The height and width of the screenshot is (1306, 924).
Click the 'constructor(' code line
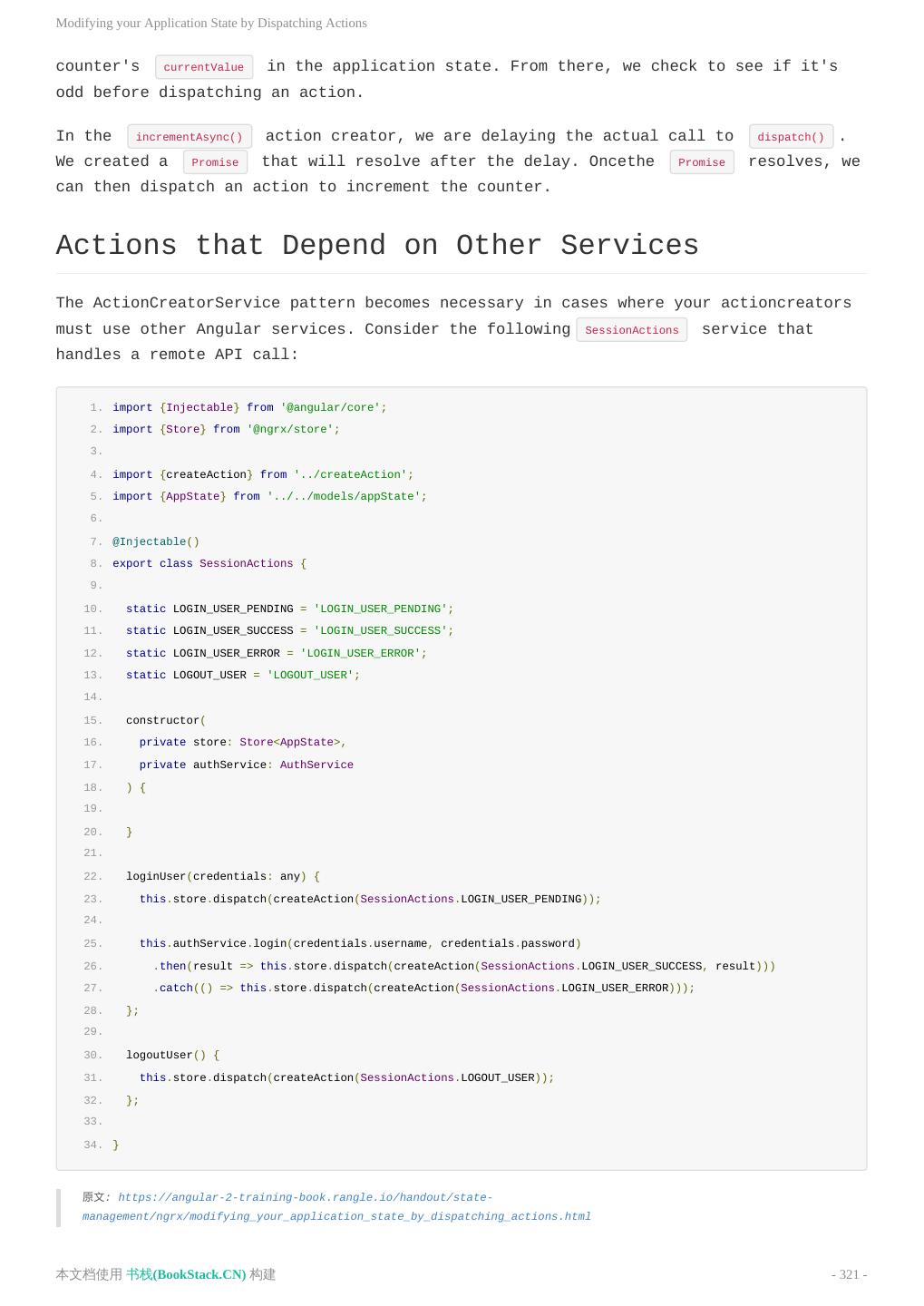tap(166, 720)
